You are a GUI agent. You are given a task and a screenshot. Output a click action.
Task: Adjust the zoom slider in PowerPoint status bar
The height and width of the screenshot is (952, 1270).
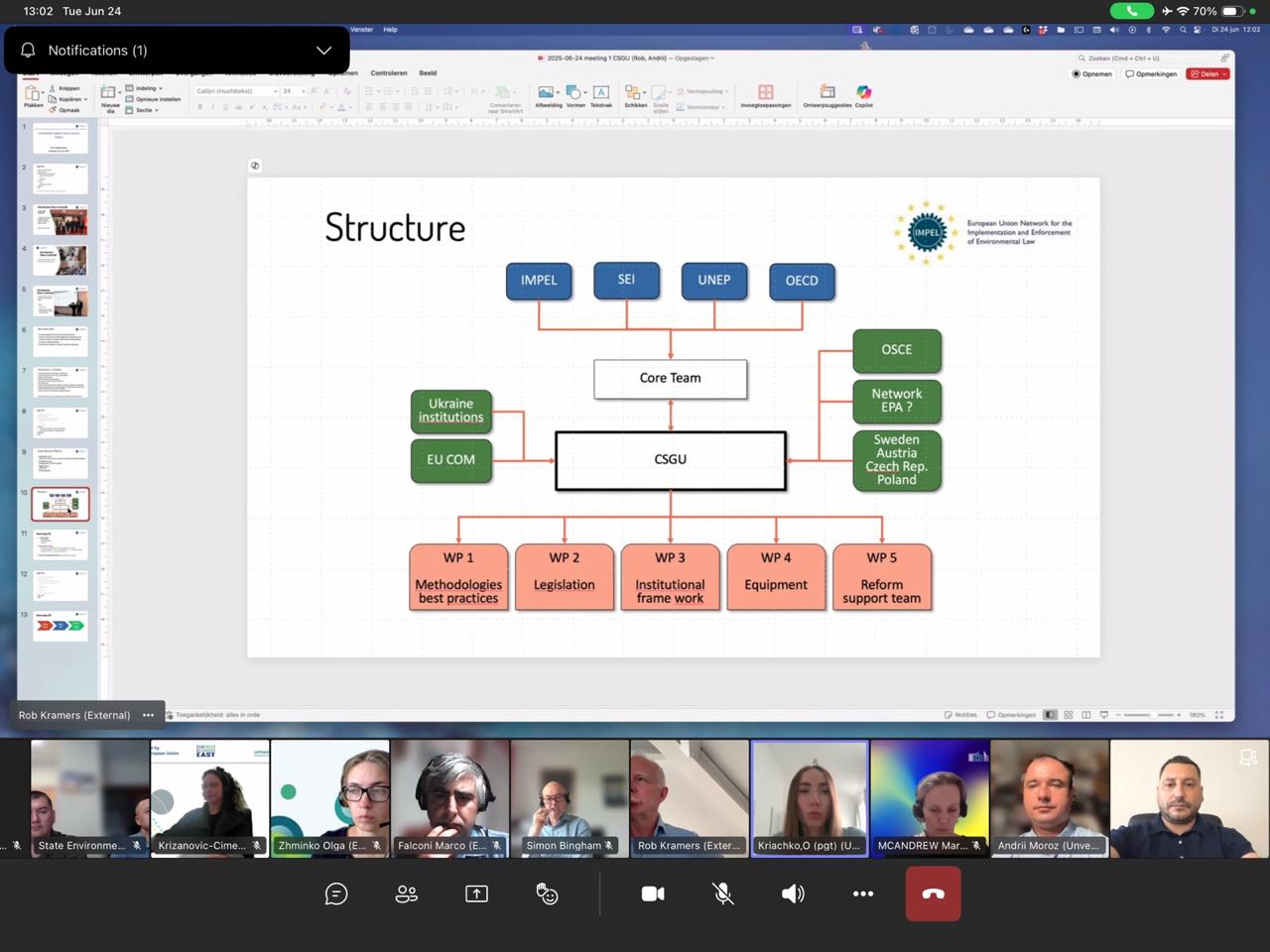1148,715
